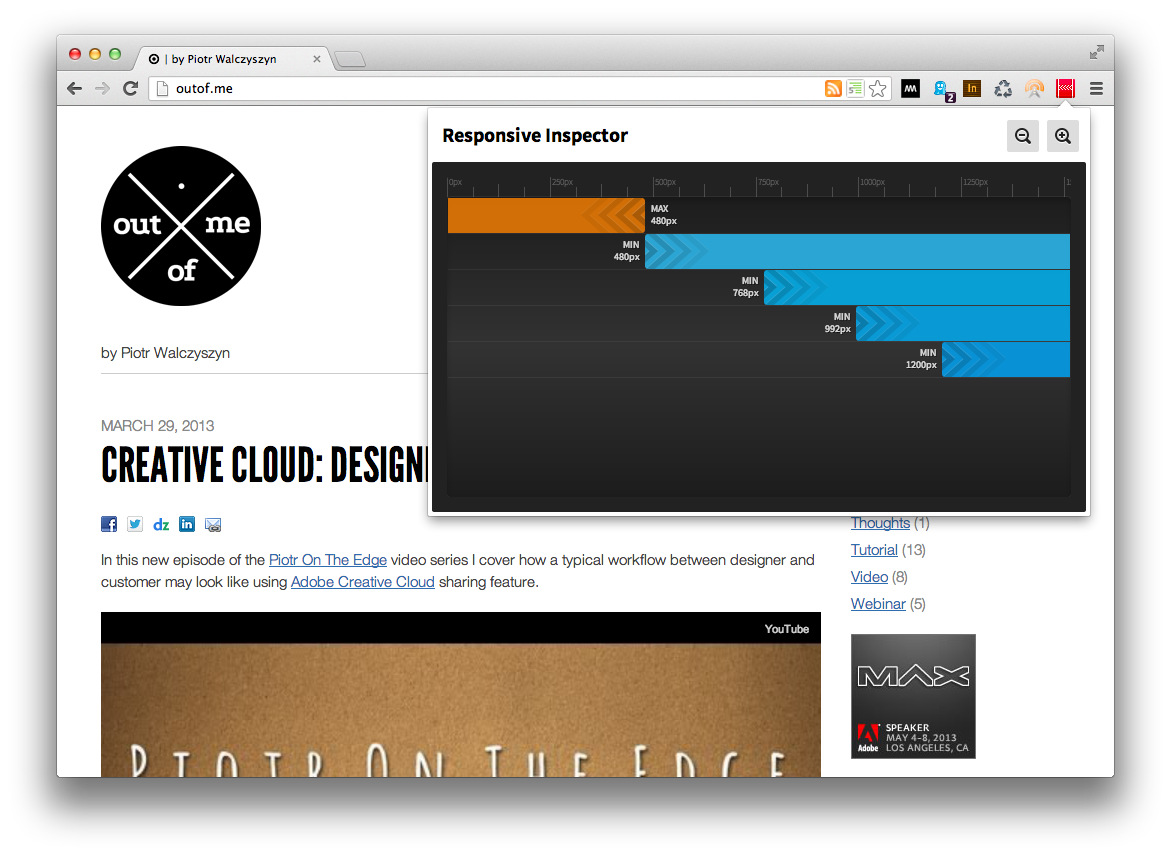Share the post on LinkedIn
This screenshot has height=856, width=1171.
pyautogui.click(x=187, y=524)
